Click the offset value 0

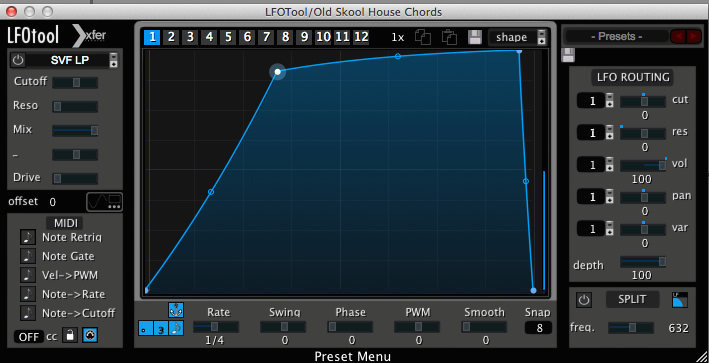(x=52, y=202)
